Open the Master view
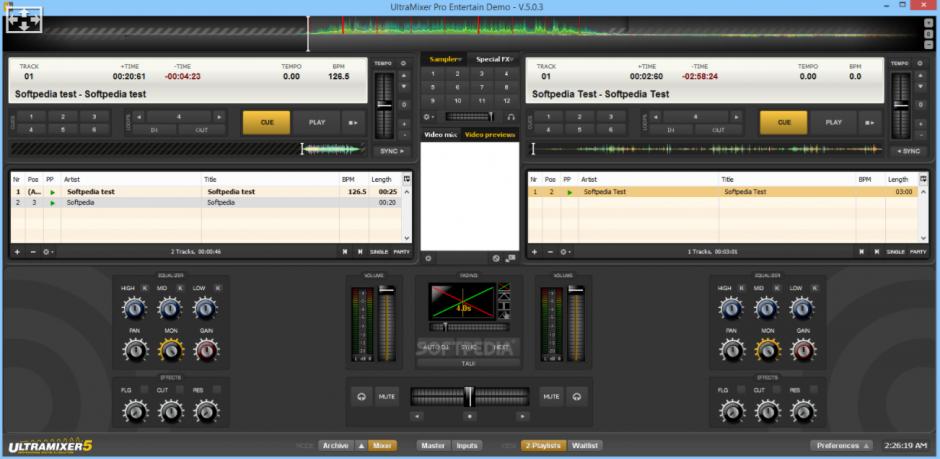Viewport: 940px width, 459px height. [433, 446]
